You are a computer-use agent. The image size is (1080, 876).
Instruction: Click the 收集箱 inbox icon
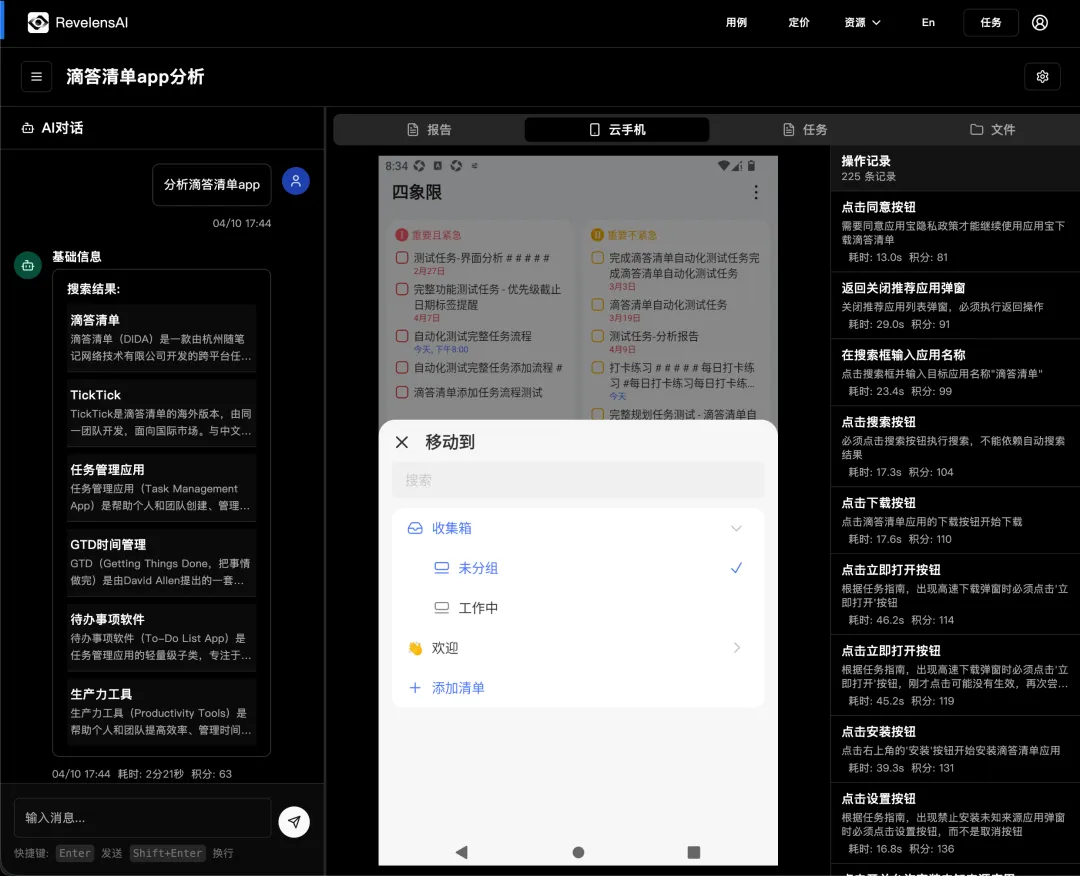point(415,528)
